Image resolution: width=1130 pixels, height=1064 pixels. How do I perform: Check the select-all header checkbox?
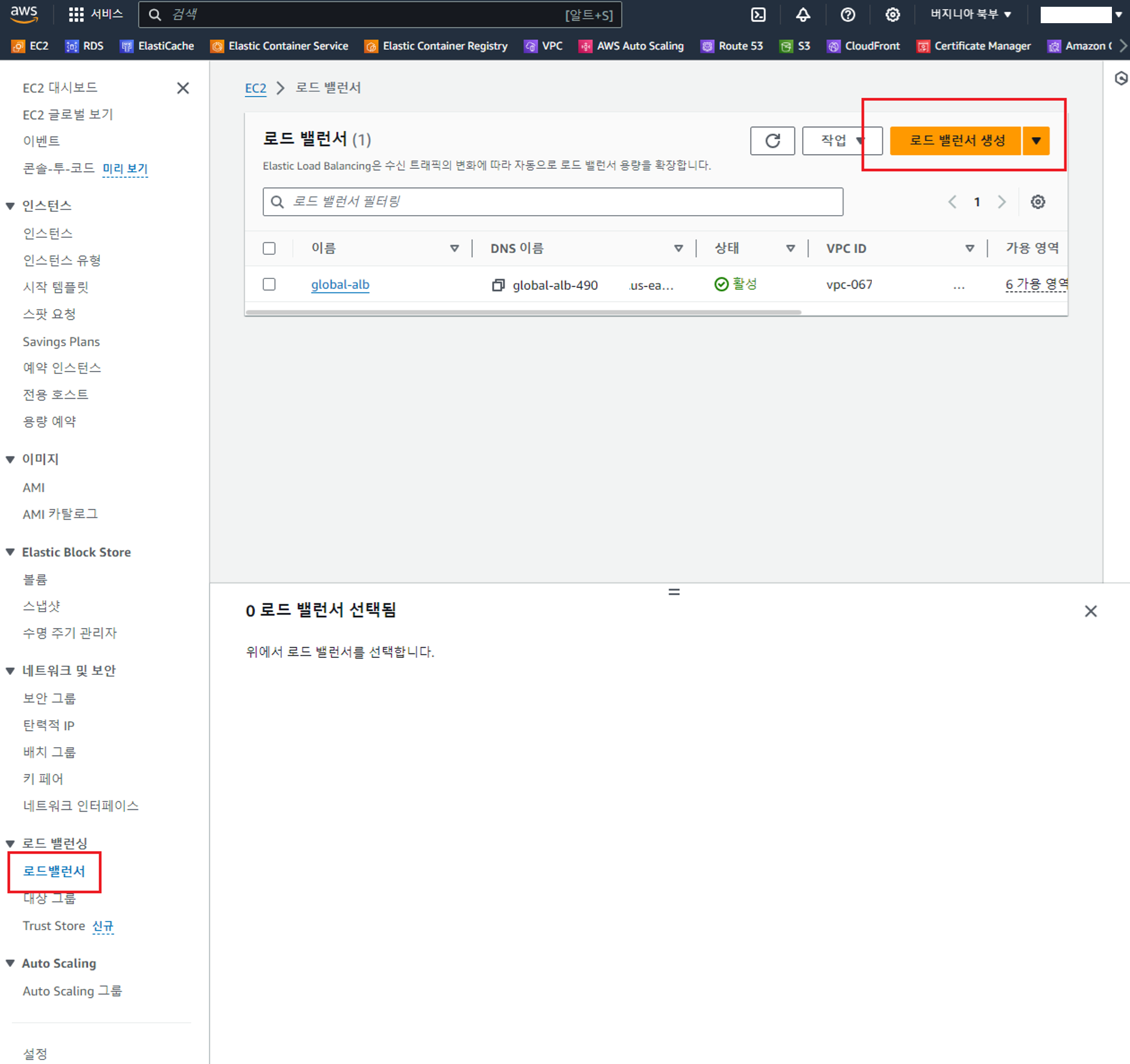pos(269,248)
